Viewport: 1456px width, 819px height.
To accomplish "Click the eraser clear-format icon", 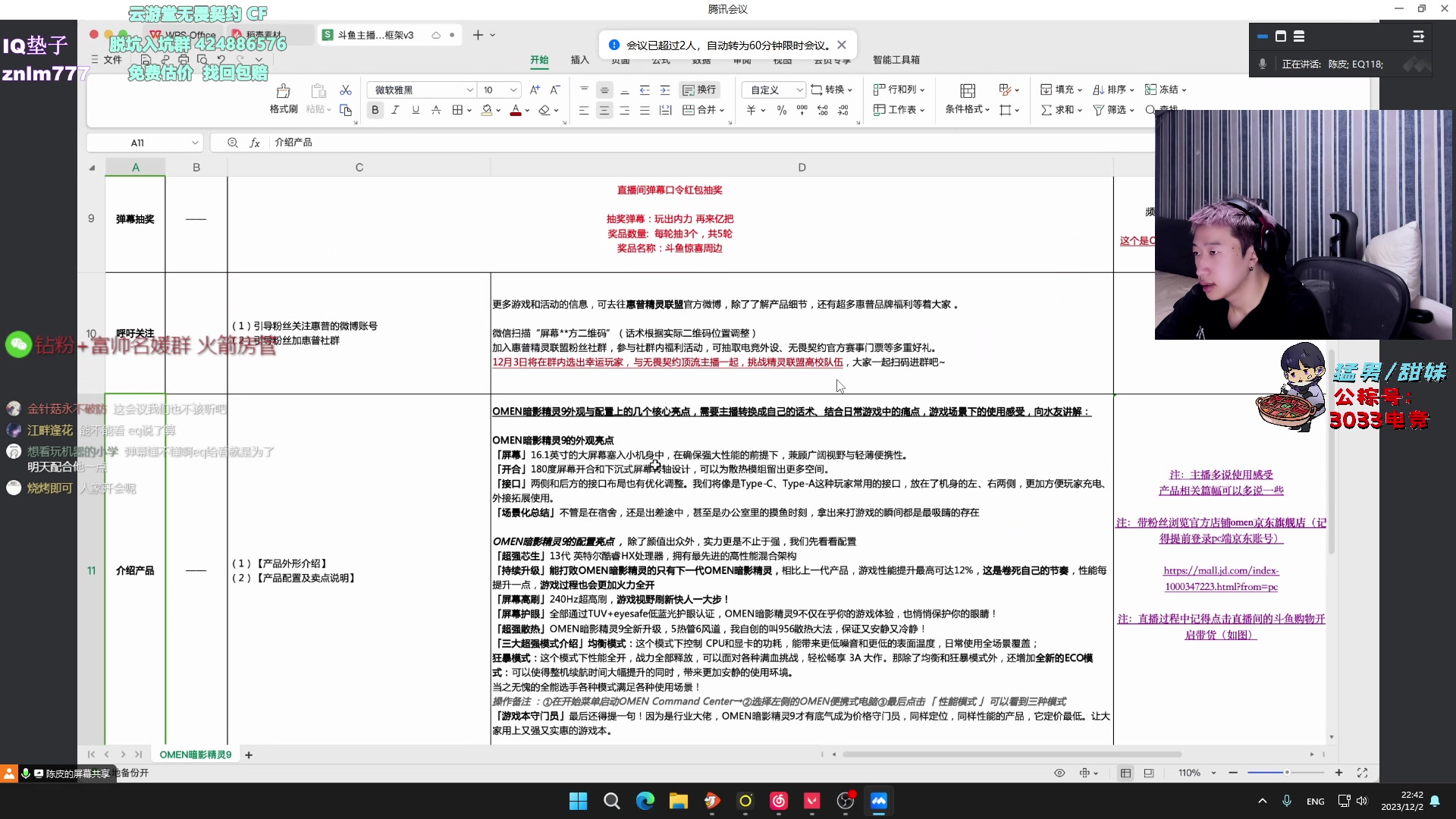I will [544, 110].
